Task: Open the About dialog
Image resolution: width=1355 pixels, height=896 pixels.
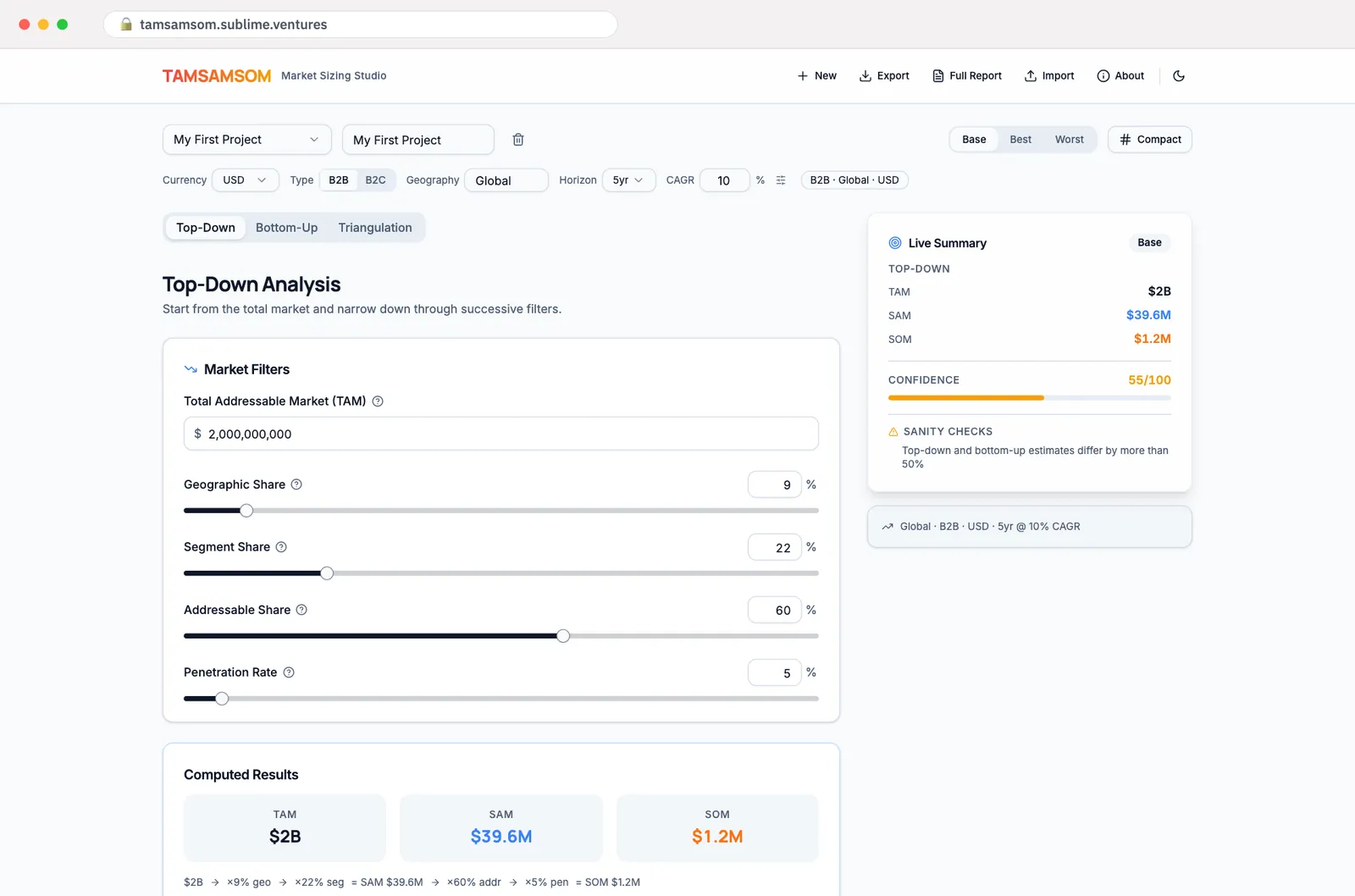Action: (1120, 76)
